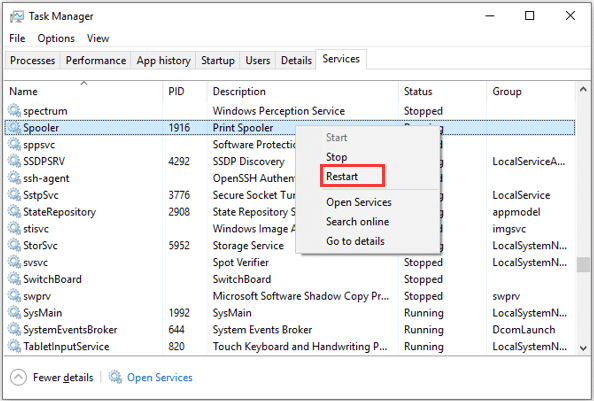Click the Open Services link at bottom

tap(160, 377)
